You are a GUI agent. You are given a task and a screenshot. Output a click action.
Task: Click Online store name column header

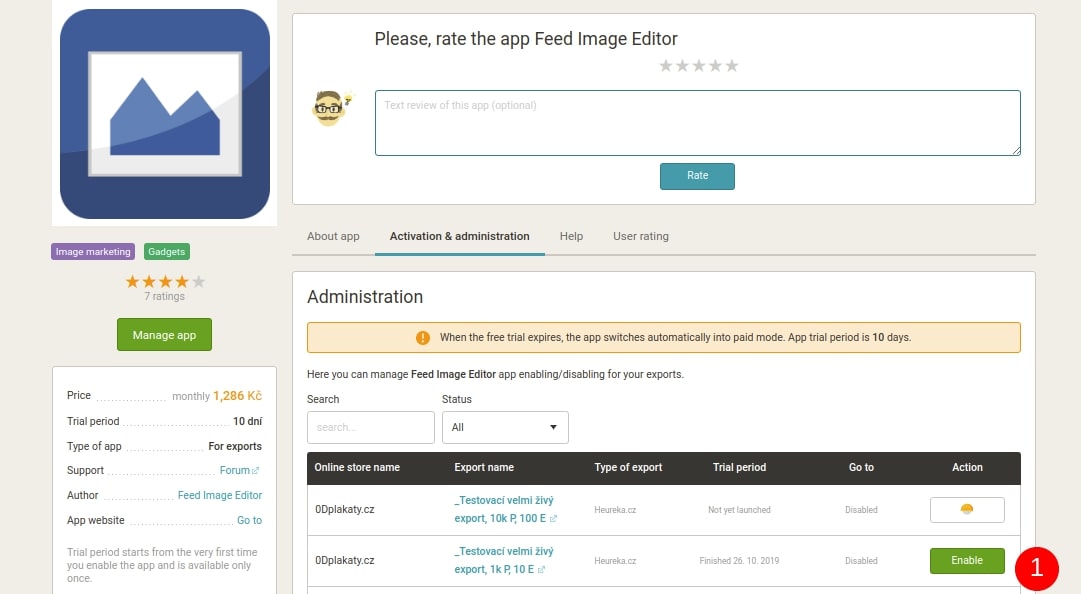(x=357, y=467)
